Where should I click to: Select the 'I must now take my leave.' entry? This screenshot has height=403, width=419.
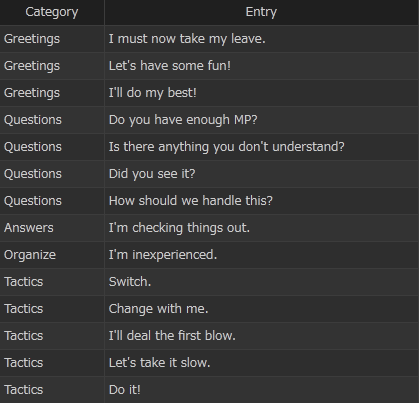click(x=187, y=39)
